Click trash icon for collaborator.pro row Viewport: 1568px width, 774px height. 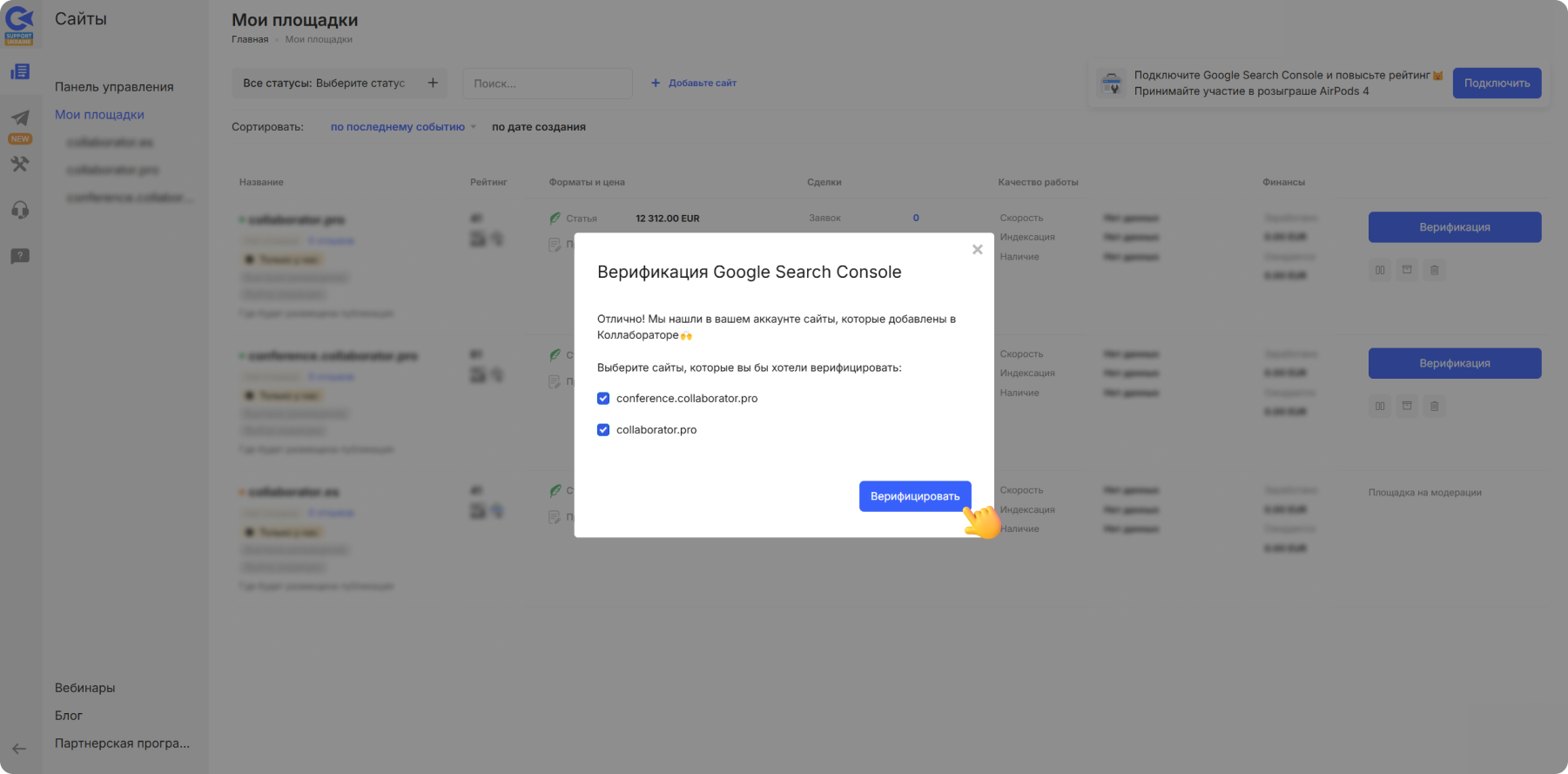point(1435,270)
